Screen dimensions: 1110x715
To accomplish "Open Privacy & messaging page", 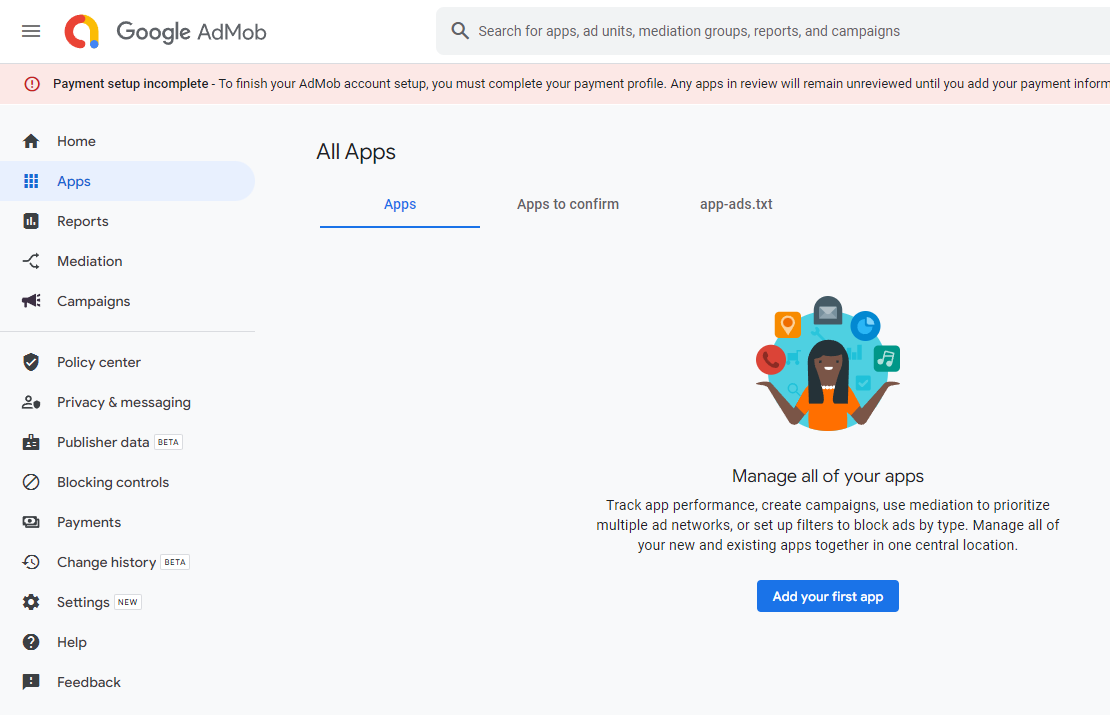I will click(127, 402).
